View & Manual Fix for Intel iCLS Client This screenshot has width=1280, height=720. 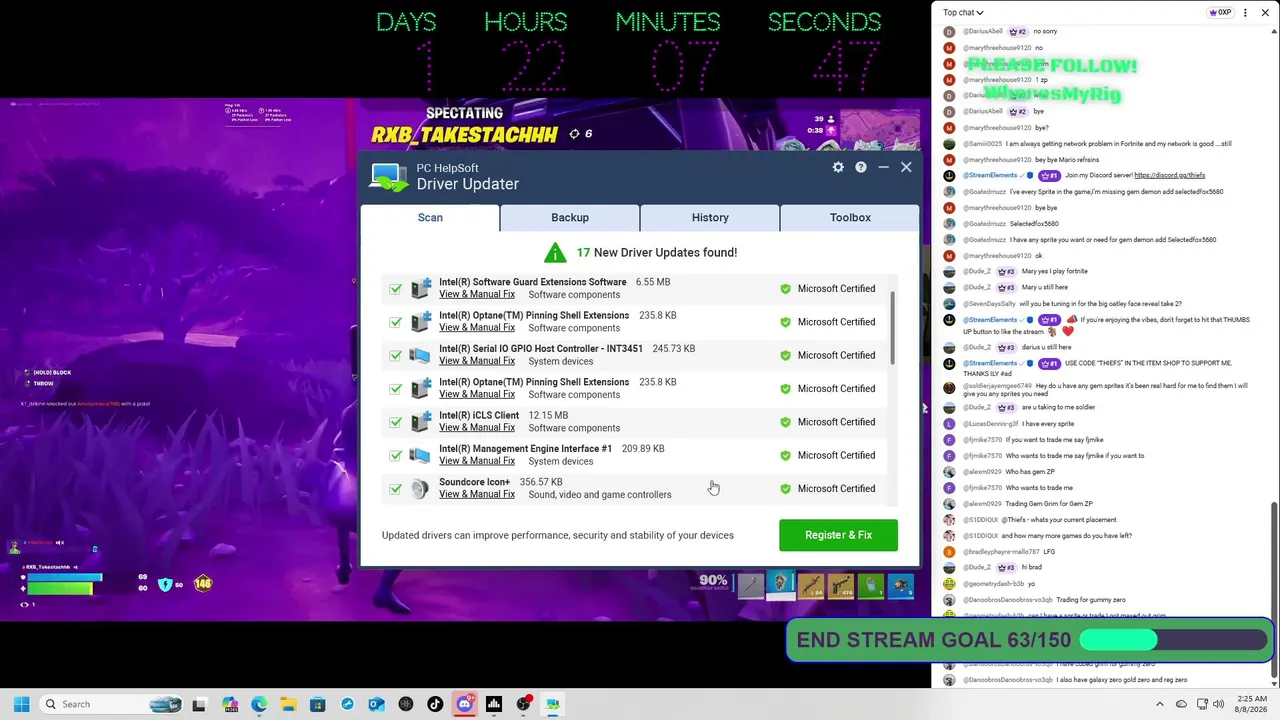point(477,428)
